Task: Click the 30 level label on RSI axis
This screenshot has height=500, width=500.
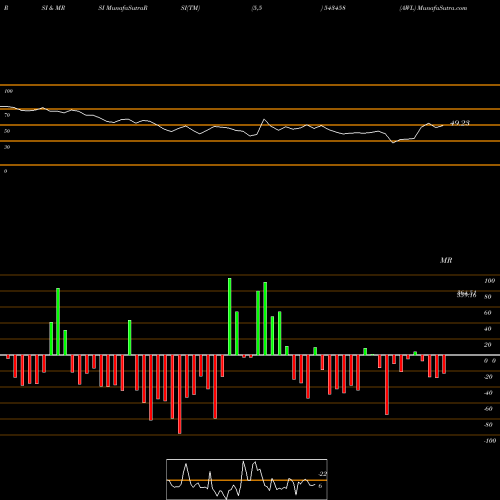Action: [x=7, y=147]
